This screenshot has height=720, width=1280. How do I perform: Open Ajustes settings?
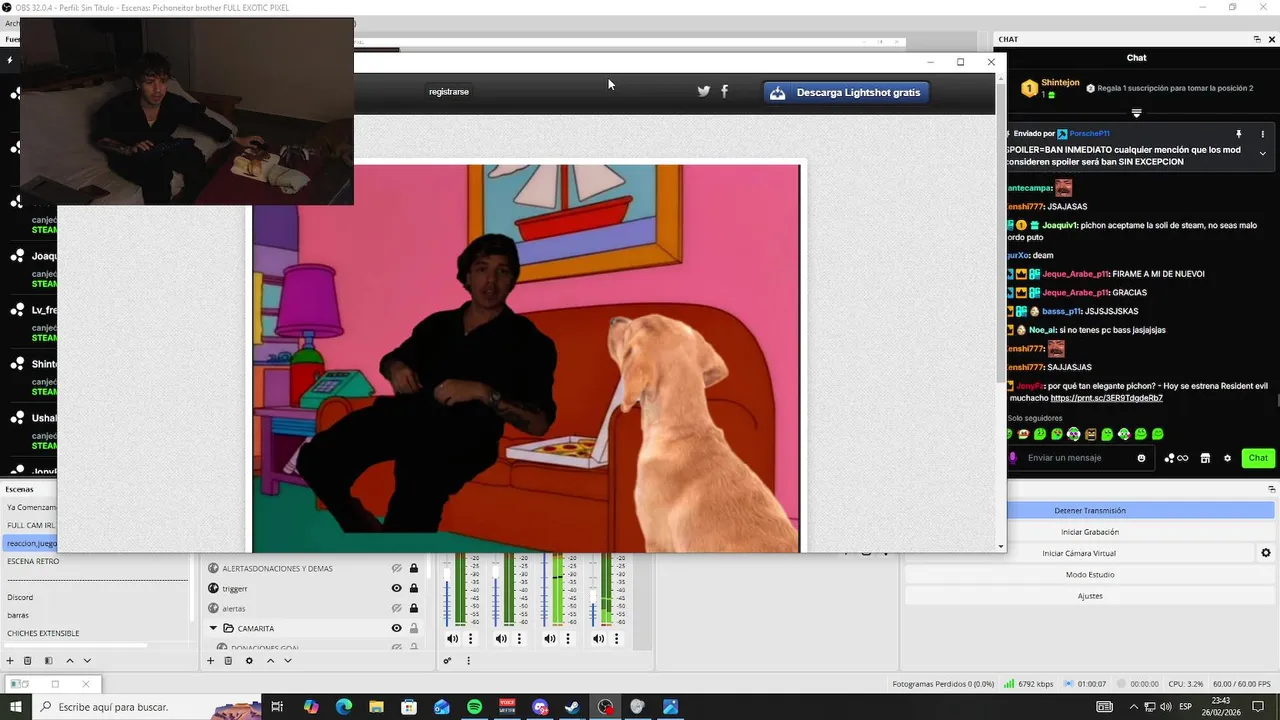(x=1090, y=596)
